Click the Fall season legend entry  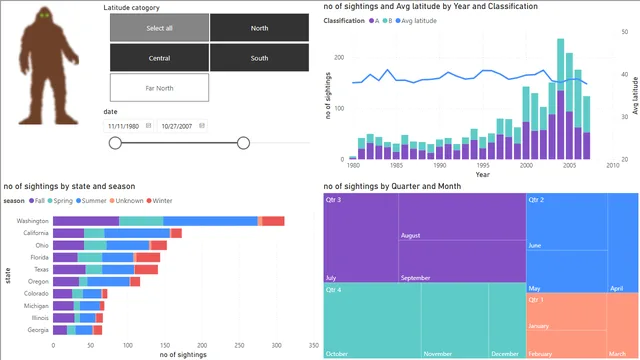click(x=37, y=201)
